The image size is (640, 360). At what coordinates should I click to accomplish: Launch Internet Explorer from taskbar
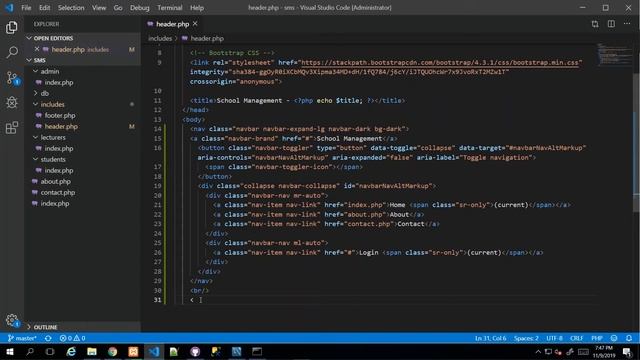click(71, 351)
